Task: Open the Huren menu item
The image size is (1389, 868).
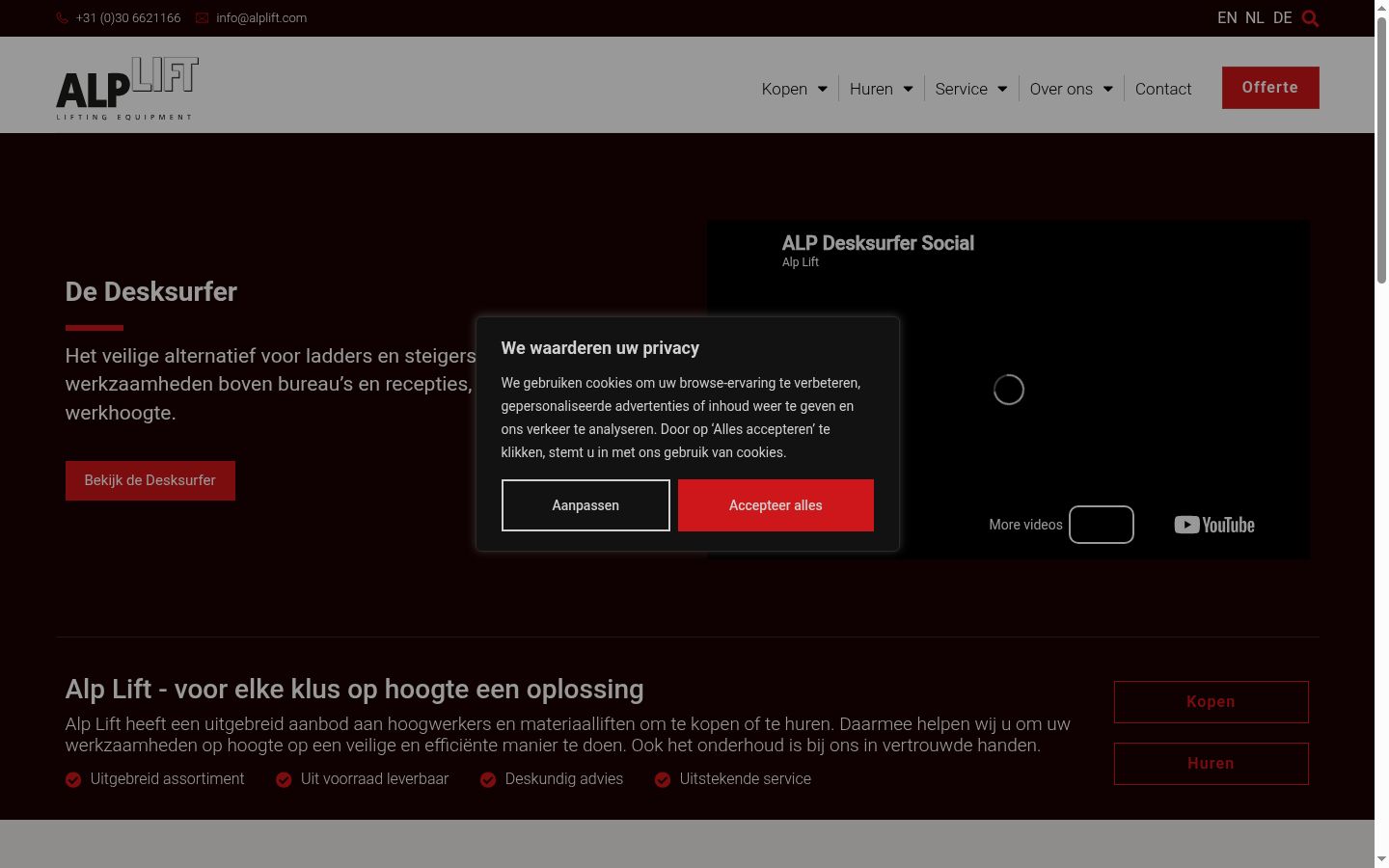Action: click(x=871, y=89)
